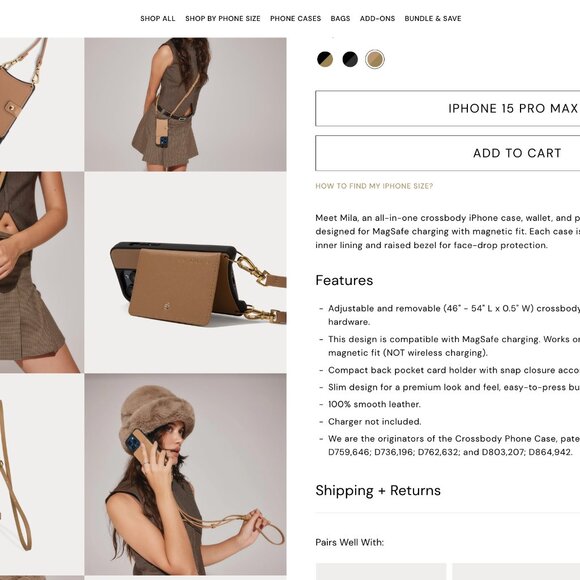Collapse the Features section heading

click(344, 280)
